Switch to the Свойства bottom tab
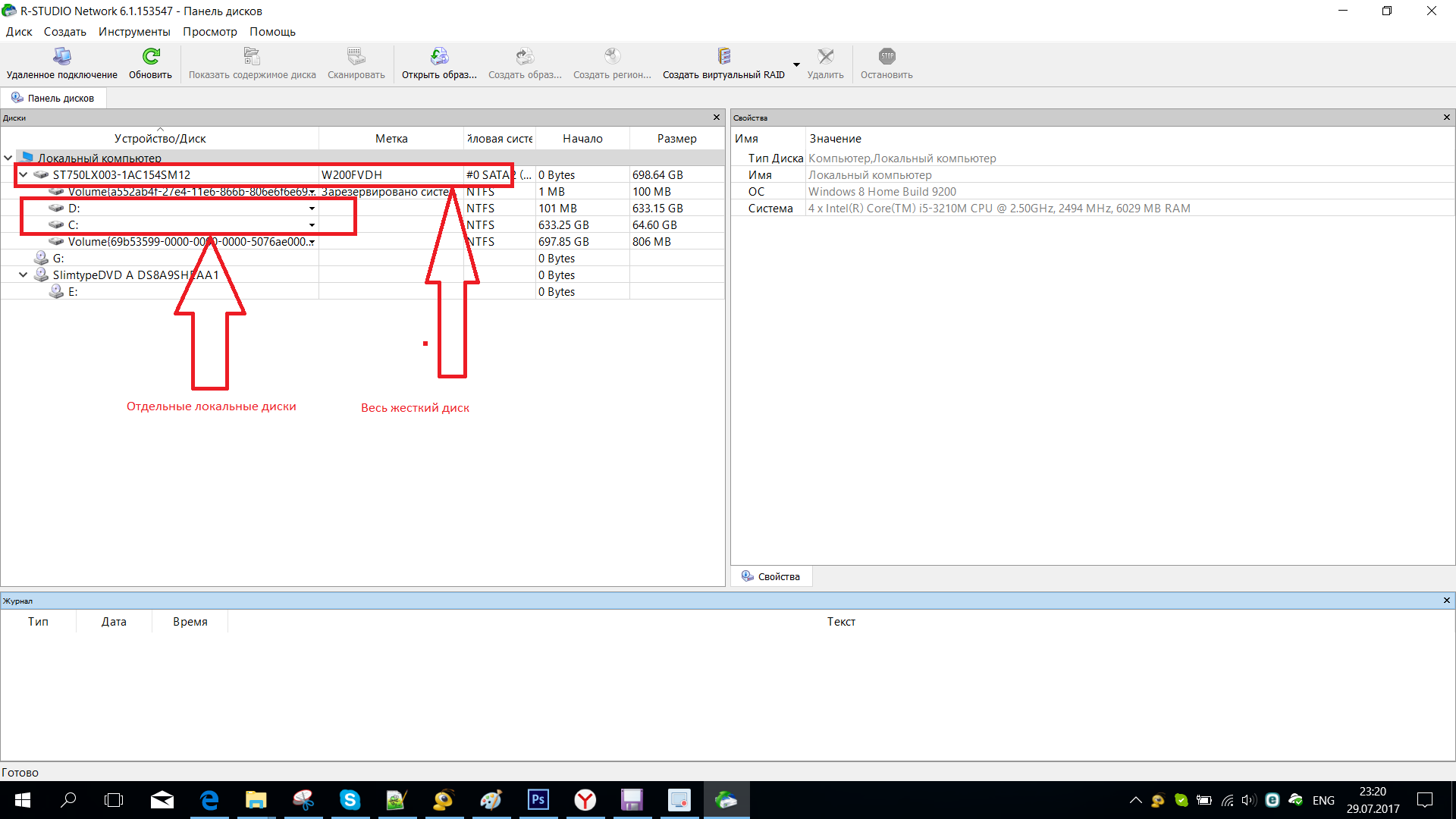The width and height of the screenshot is (1456, 819). point(771,576)
